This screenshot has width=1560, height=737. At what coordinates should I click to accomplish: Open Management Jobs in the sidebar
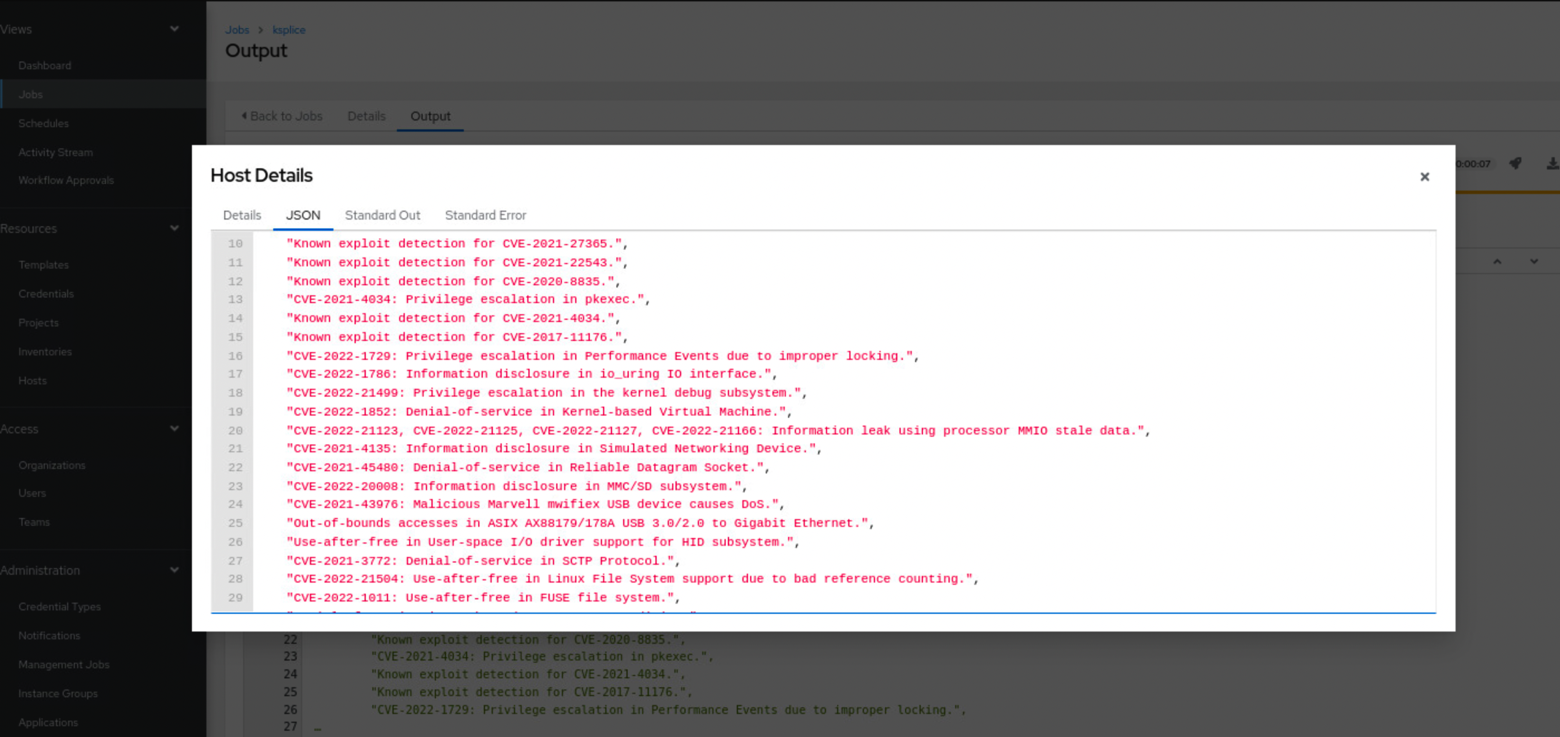click(x=64, y=665)
